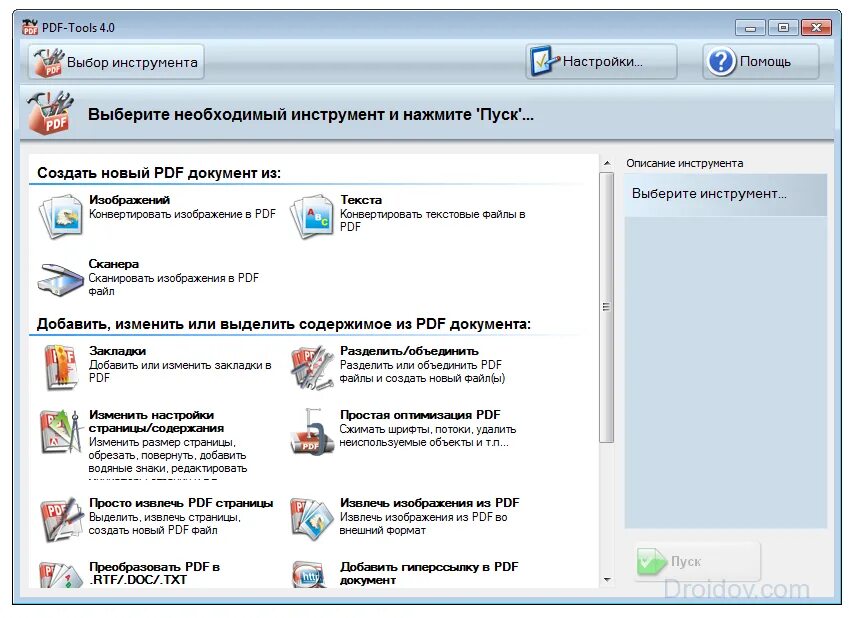Click the green checkmark on Пуск
The width and height of the screenshot is (849, 618).
click(x=651, y=561)
